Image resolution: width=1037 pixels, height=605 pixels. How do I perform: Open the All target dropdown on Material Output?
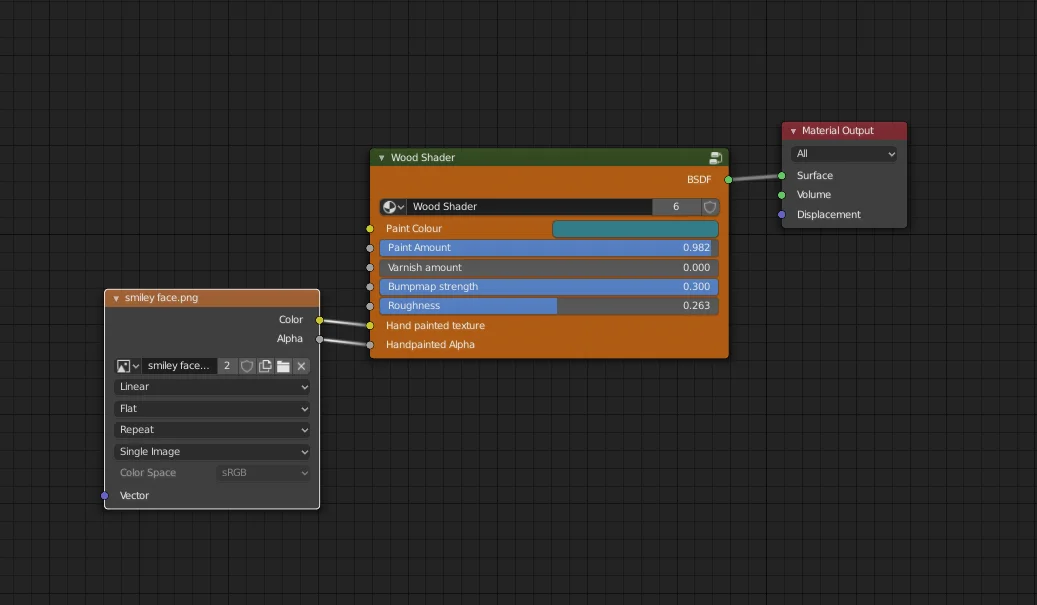(x=843, y=153)
